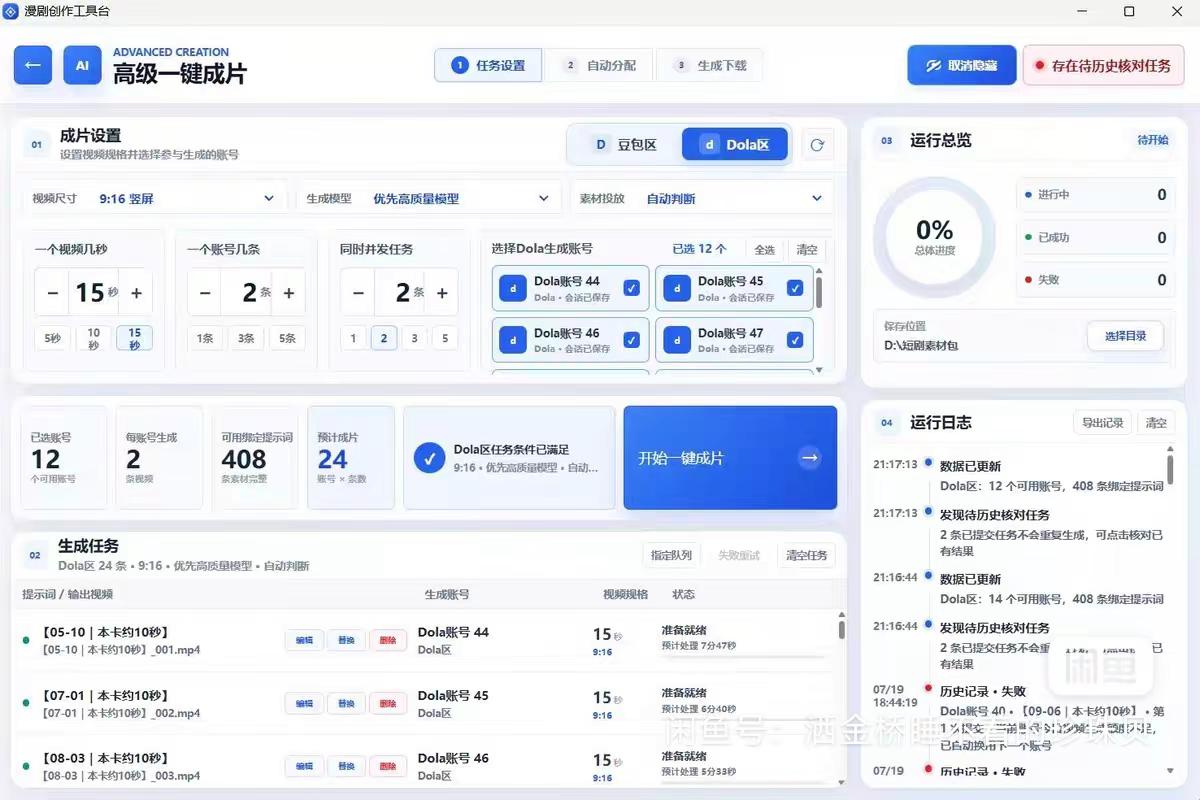Click the 0% overall progress ring
1200x800 pixels.
pos(934,238)
